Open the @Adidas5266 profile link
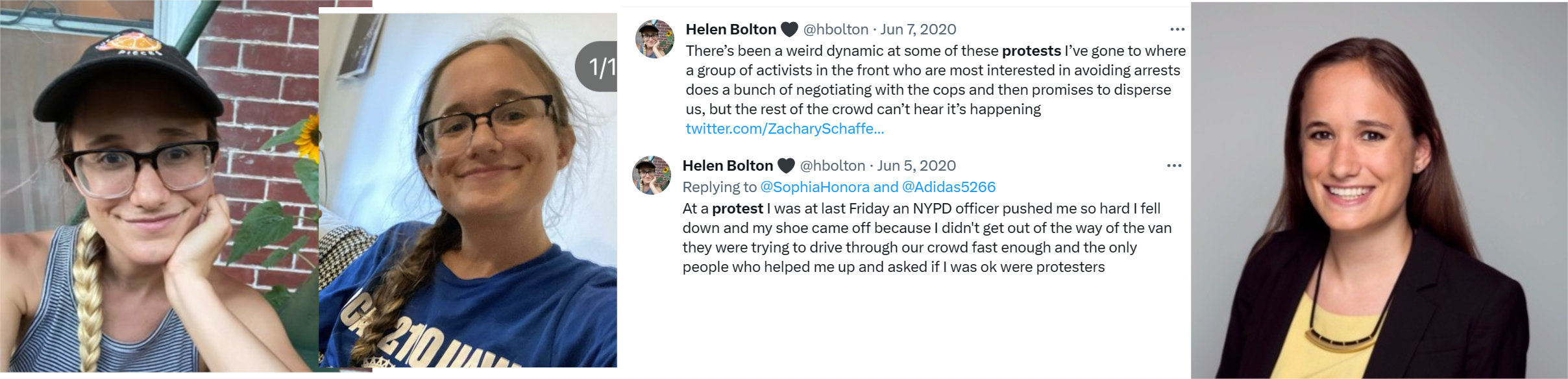The height and width of the screenshot is (379, 1568). (948, 187)
